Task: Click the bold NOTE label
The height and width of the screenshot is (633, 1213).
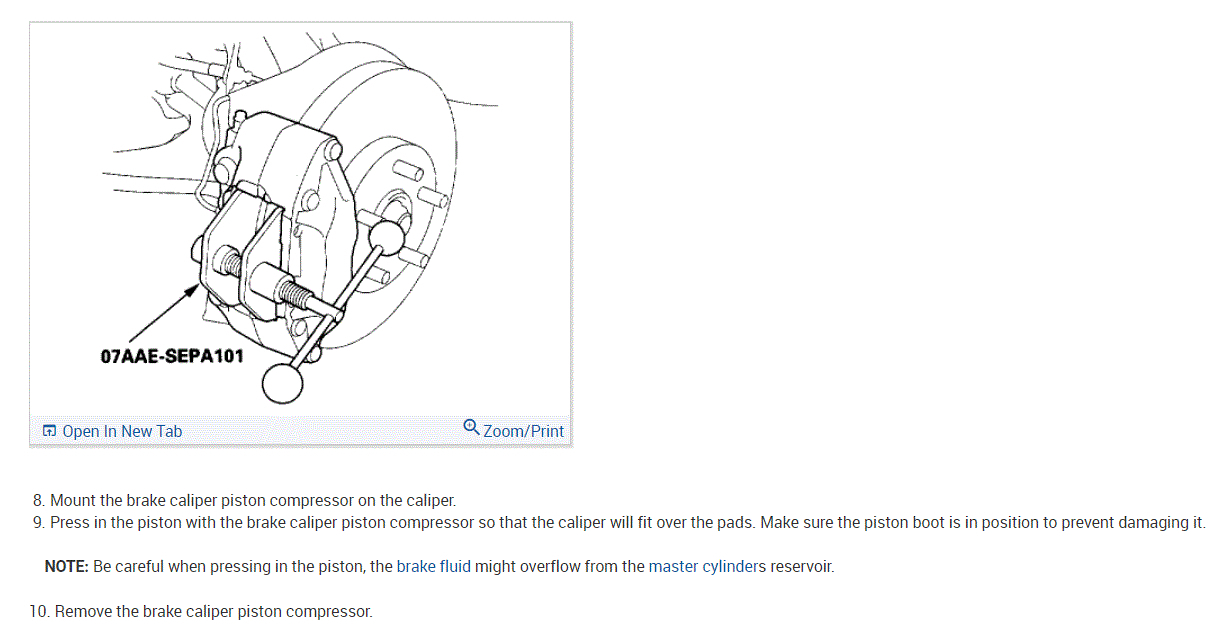Action: tap(67, 566)
